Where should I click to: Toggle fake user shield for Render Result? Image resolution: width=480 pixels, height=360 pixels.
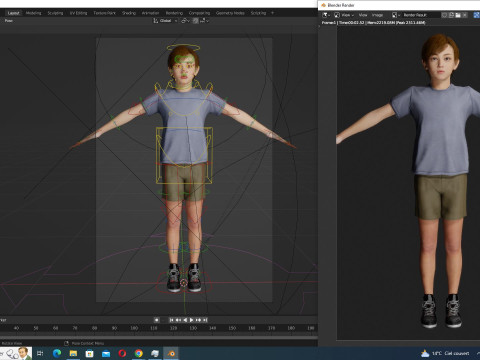(444, 15)
